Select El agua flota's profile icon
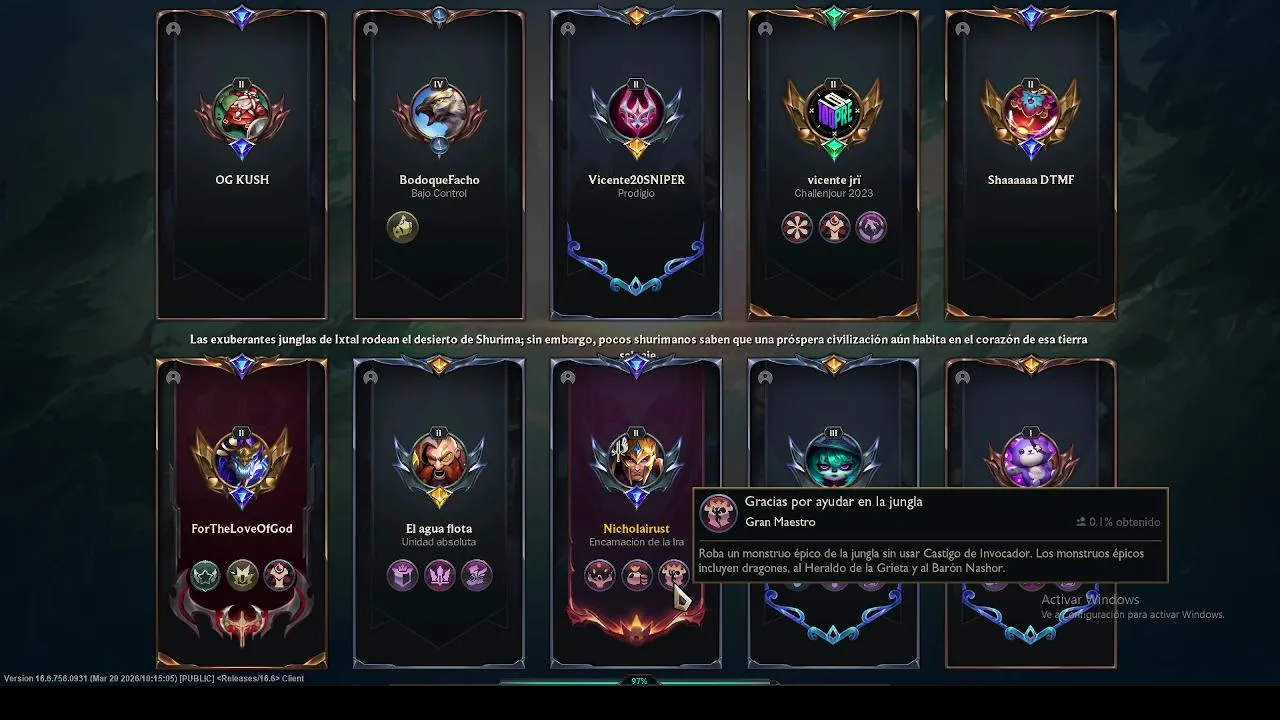 click(439, 462)
